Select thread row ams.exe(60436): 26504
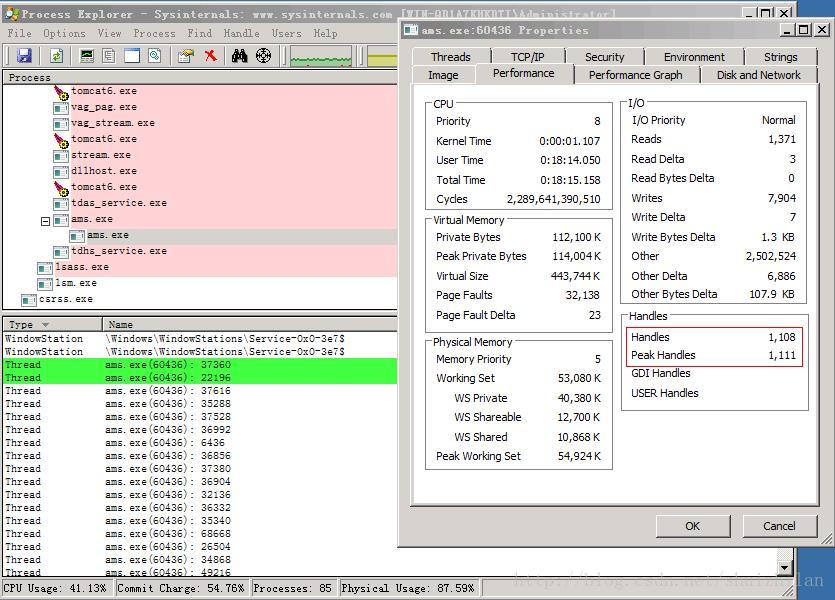The image size is (835, 600). (200, 547)
